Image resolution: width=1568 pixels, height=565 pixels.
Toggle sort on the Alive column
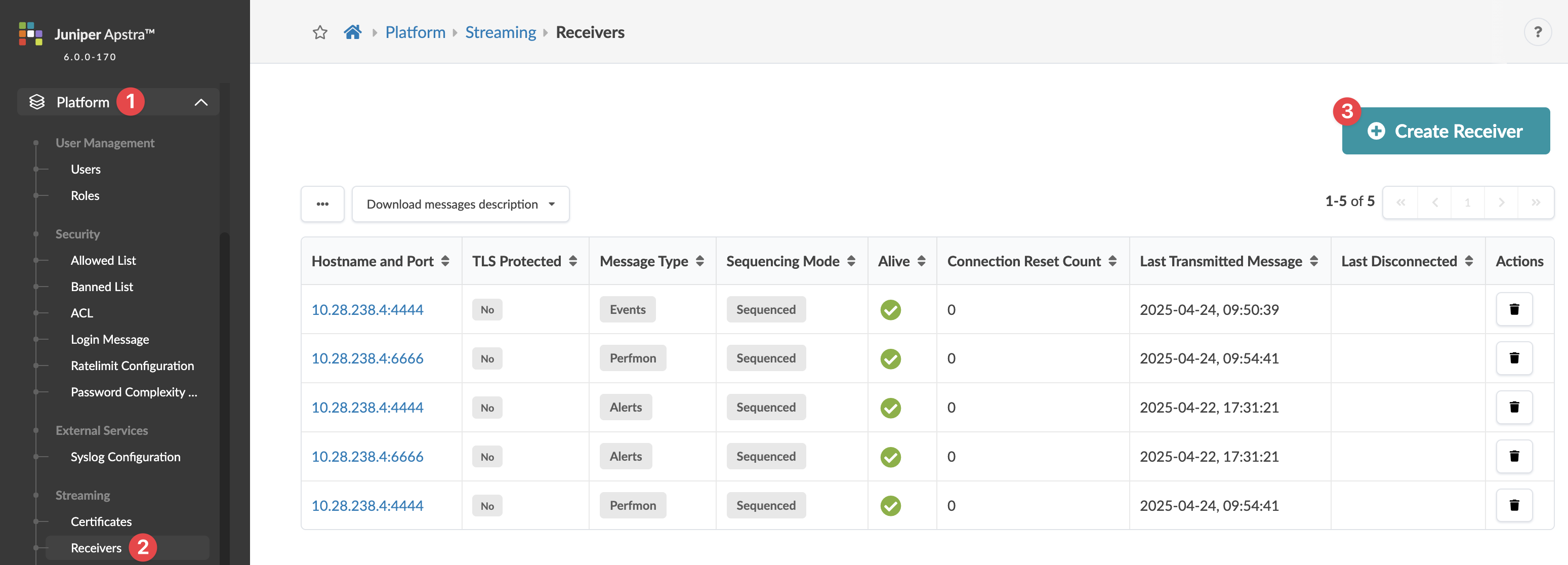coord(922,261)
